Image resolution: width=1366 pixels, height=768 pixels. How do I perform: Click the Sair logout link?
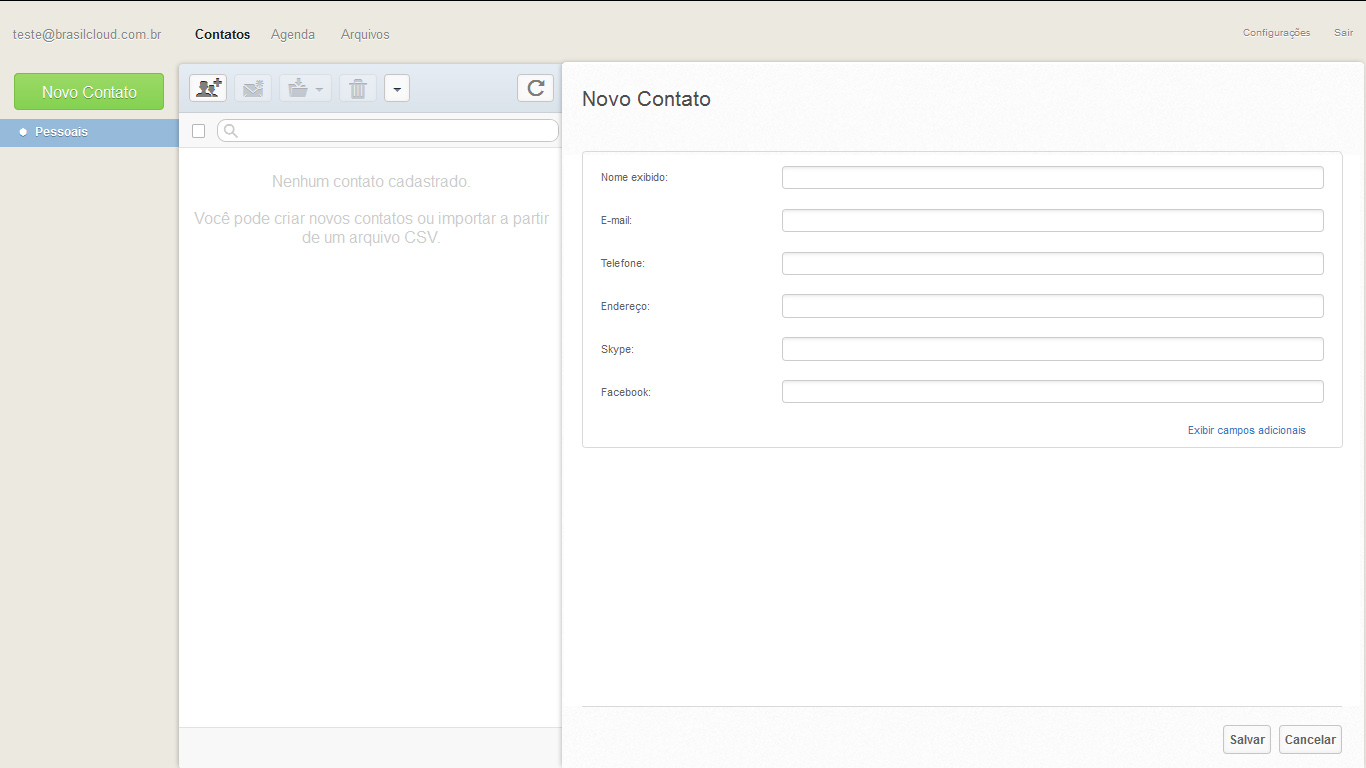click(x=1343, y=33)
